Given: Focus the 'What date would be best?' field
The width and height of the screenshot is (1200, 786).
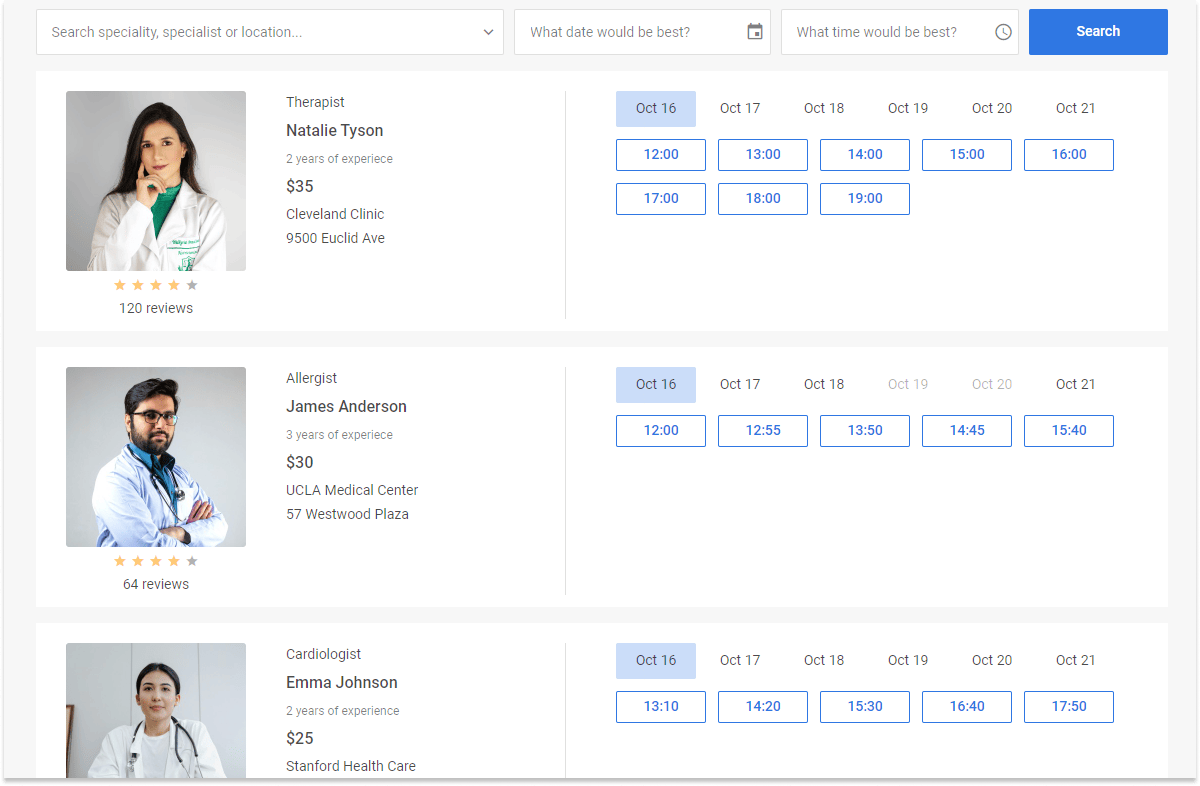Looking at the screenshot, I should point(642,32).
